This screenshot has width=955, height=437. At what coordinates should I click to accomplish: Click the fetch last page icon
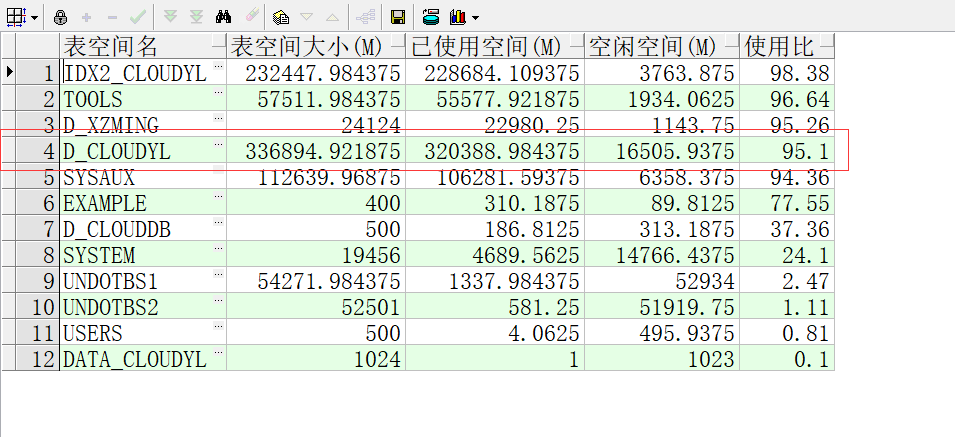coord(196,17)
